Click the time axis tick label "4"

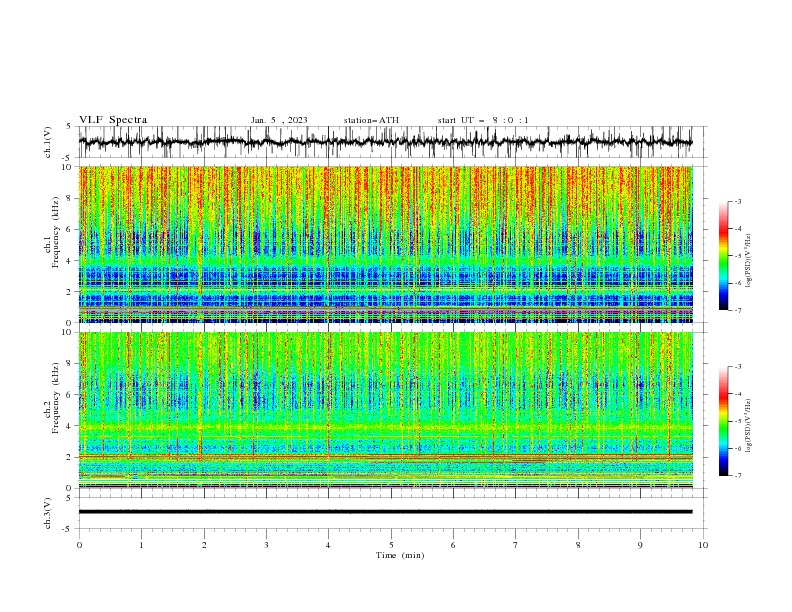tap(328, 545)
